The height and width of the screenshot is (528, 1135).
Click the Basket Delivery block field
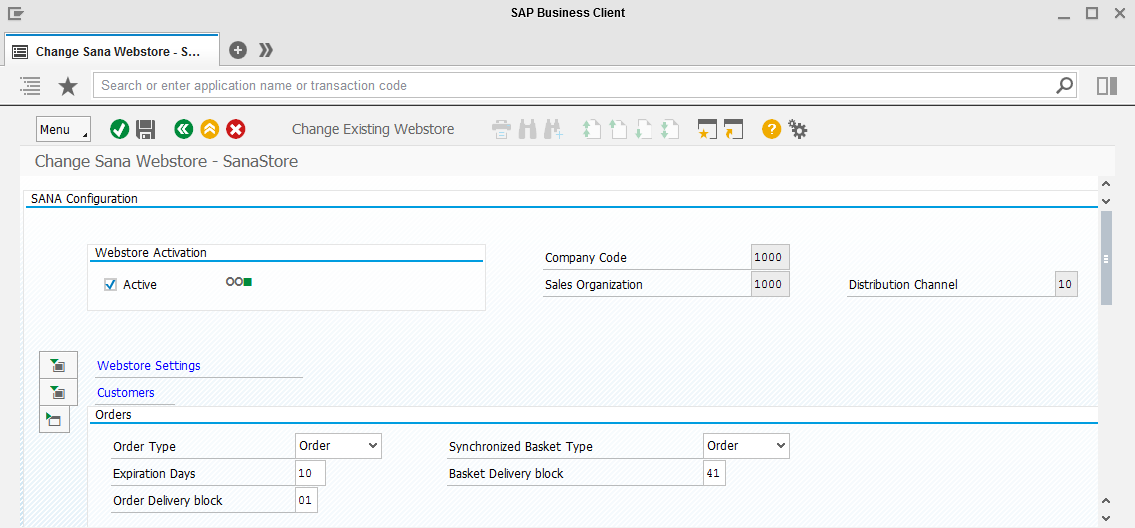pyautogui.click(x=714, y=474)
